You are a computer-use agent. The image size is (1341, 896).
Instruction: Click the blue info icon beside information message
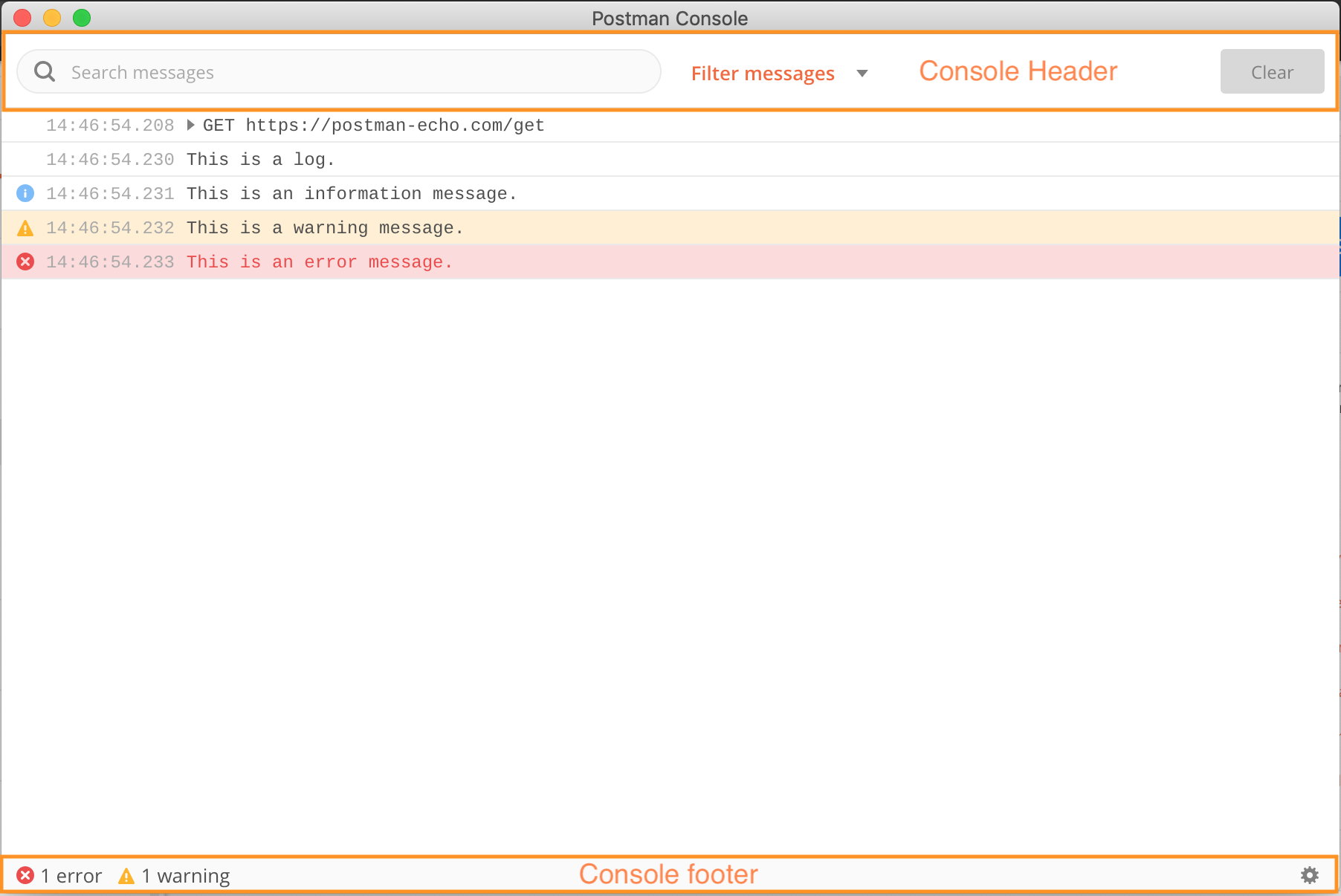(x=25, y=193)
